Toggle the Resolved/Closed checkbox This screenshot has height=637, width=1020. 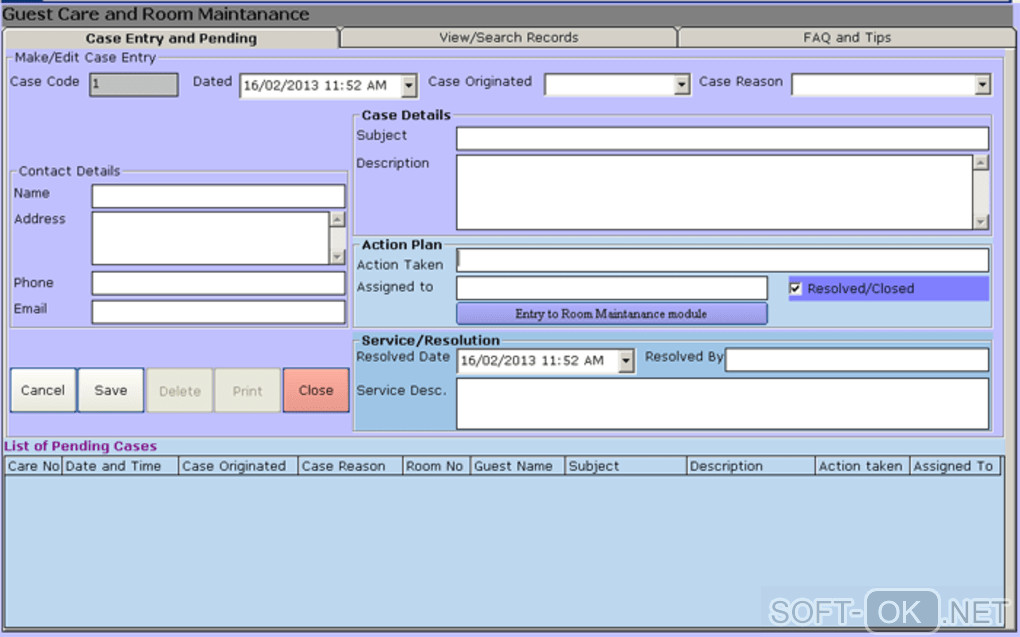tap(795, 288)
